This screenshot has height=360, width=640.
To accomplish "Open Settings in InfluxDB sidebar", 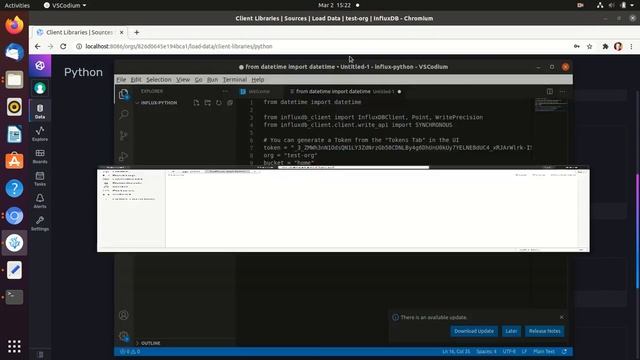I will (40, 223).
